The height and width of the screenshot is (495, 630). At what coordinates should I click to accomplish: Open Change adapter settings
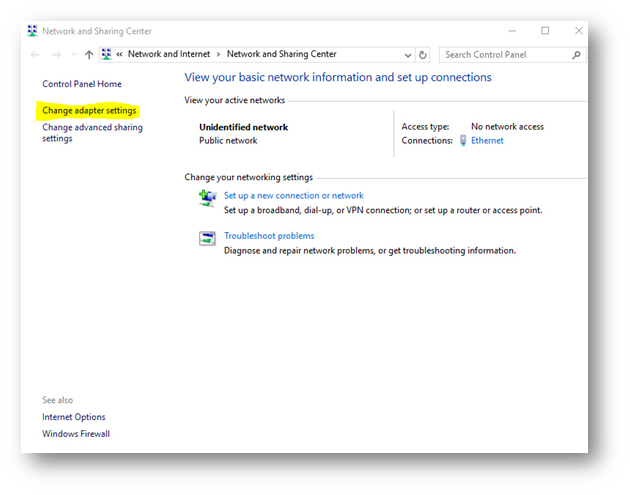coord(89,110)
